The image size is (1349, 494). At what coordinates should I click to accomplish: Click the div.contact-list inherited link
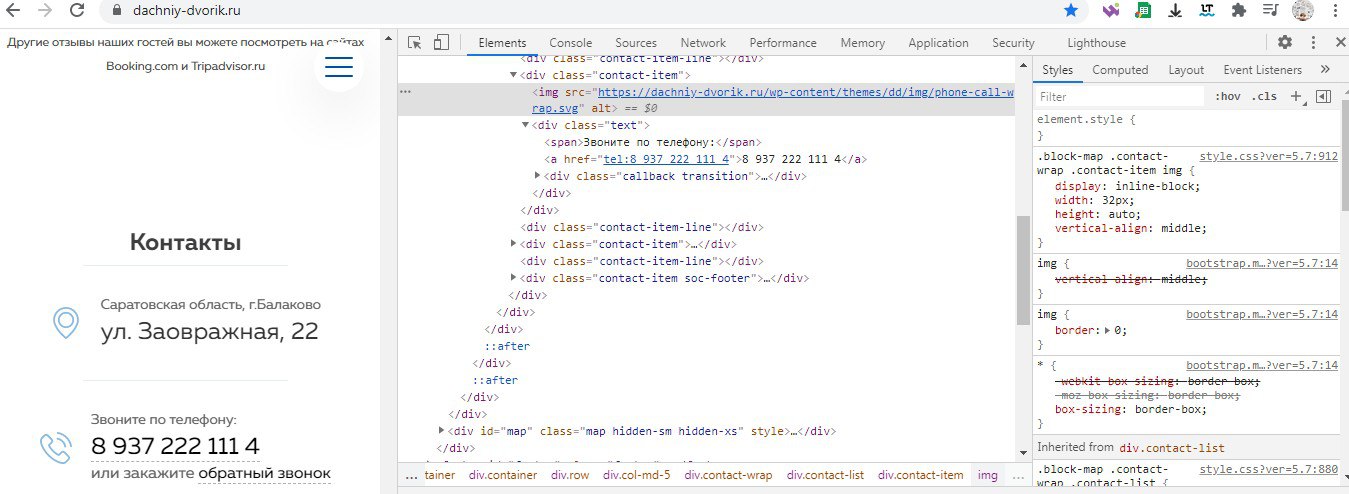[1172, 447]
